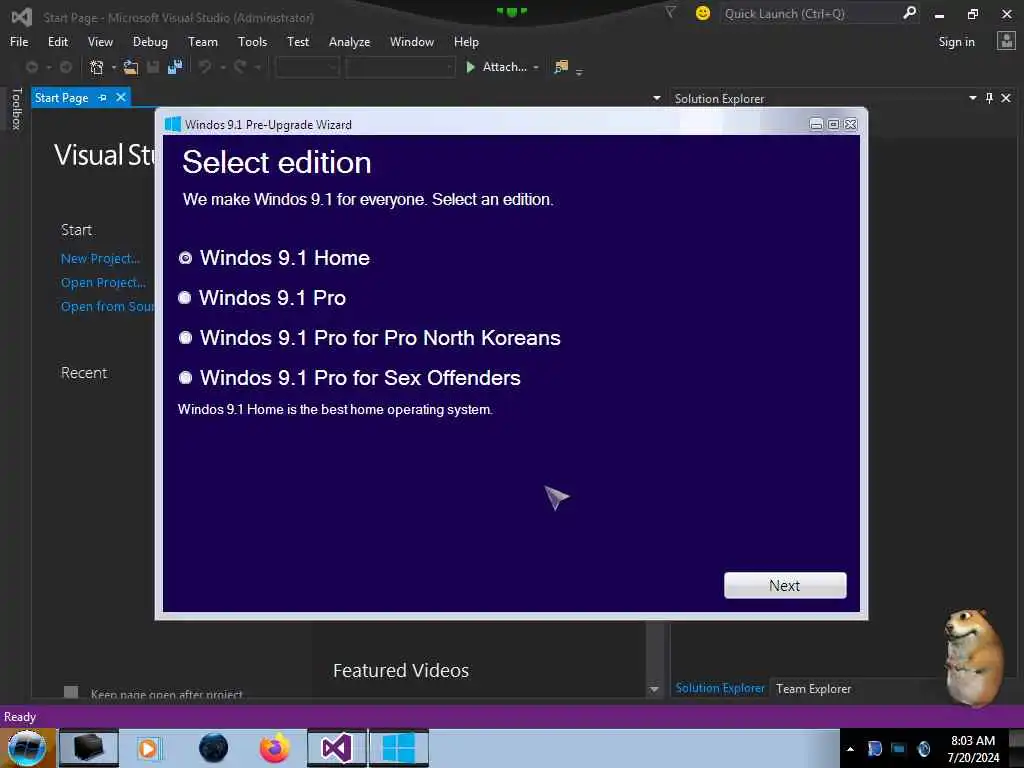Image resolution: width=1024 pixels, height=768 pixels.
Task: Click the black box taskbar icon
Action: pyautogui.click(x=89, y=748)
